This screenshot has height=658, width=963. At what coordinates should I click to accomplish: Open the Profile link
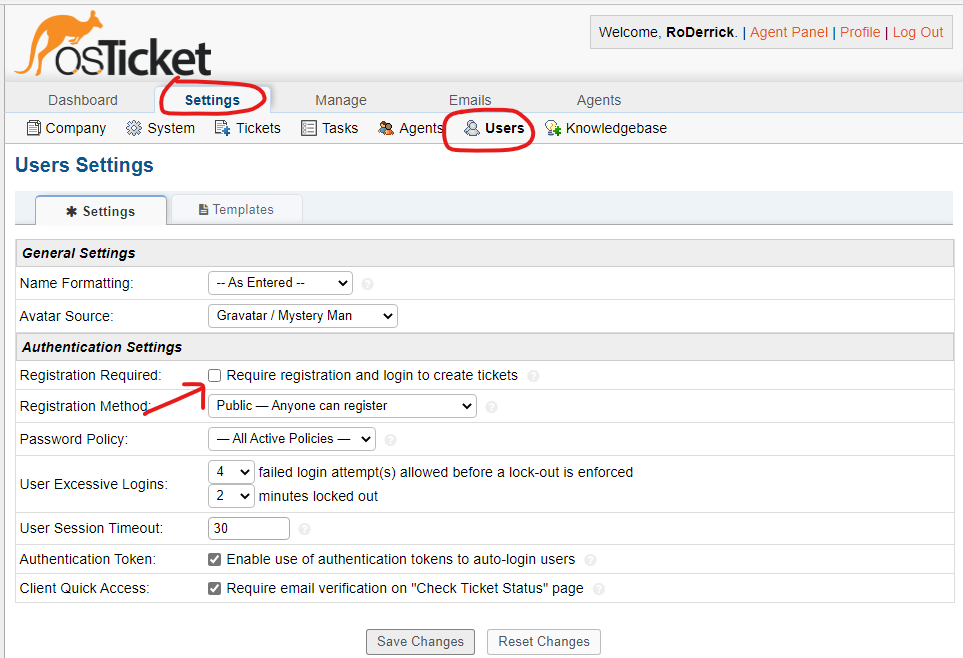(860, 33)
